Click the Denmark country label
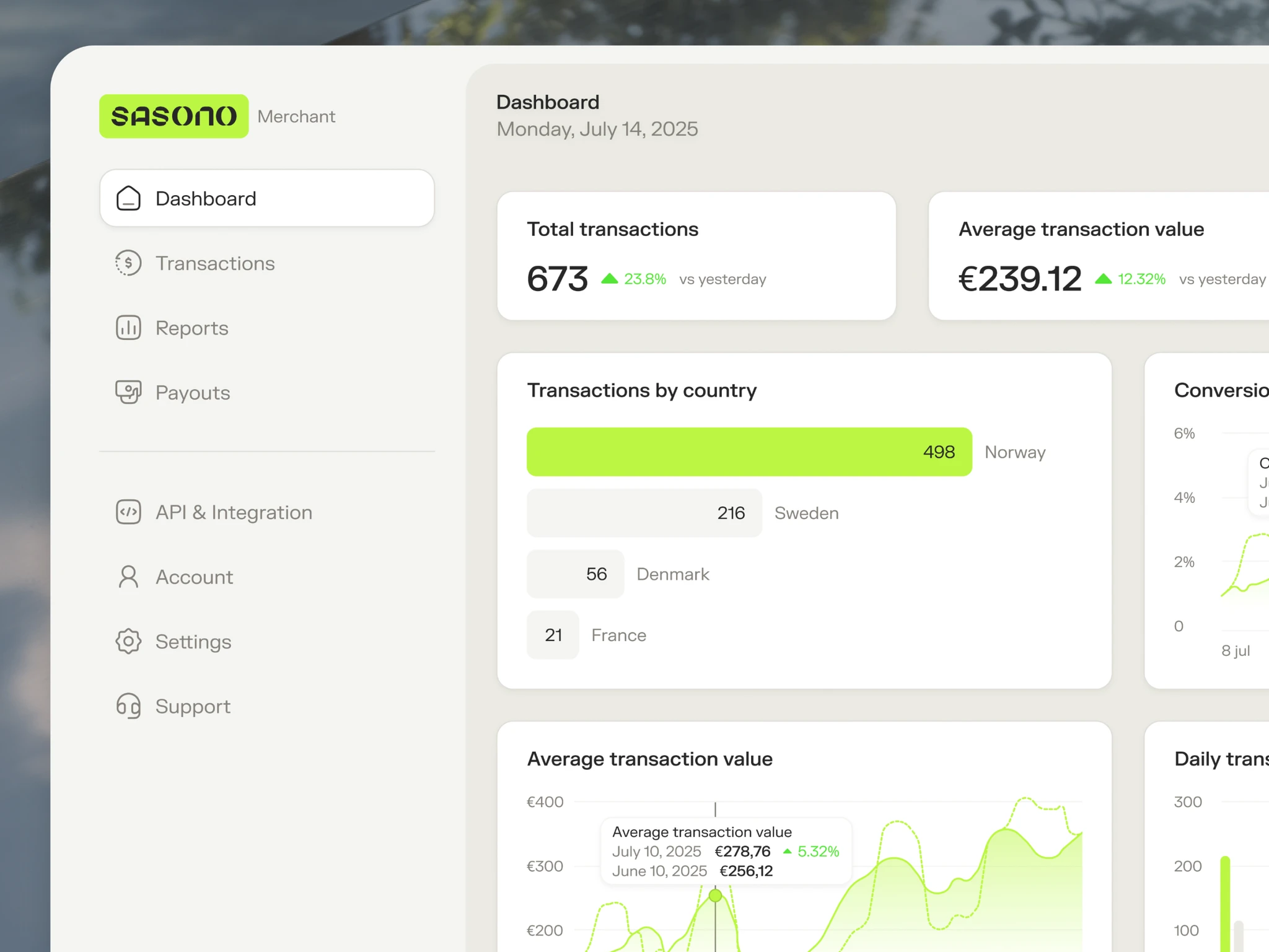The width and height of the screenshot is (1269, 952). [673, 574]
